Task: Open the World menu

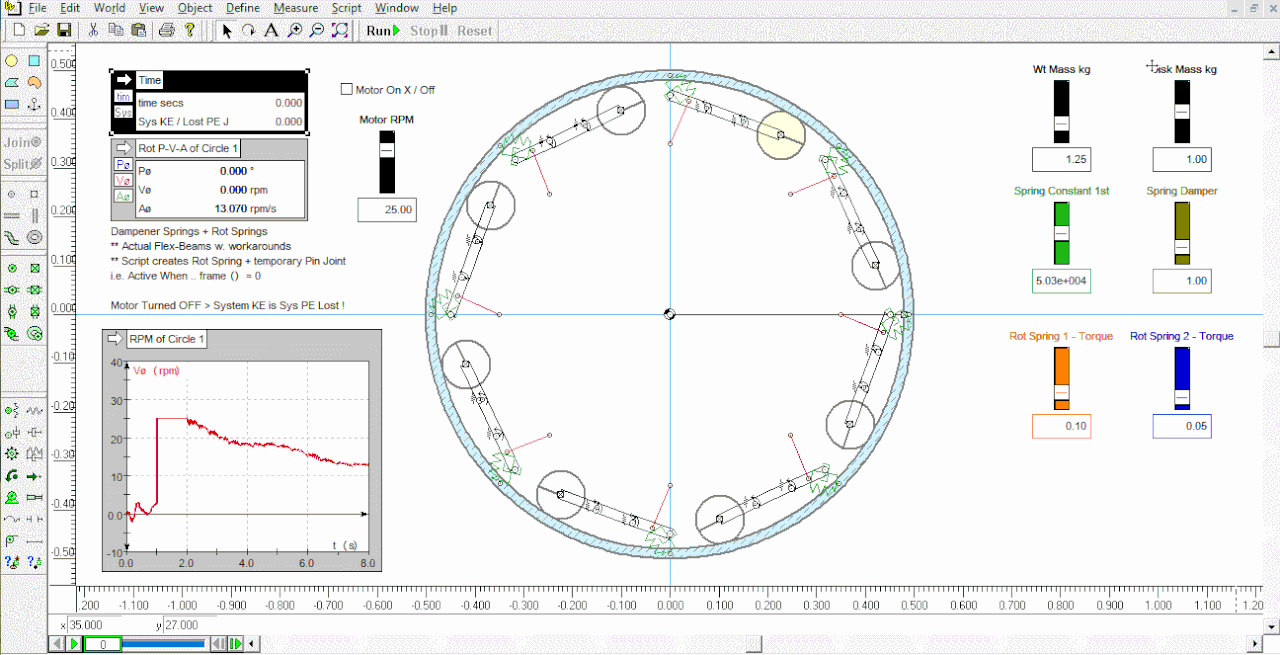Action: [109, 8]
